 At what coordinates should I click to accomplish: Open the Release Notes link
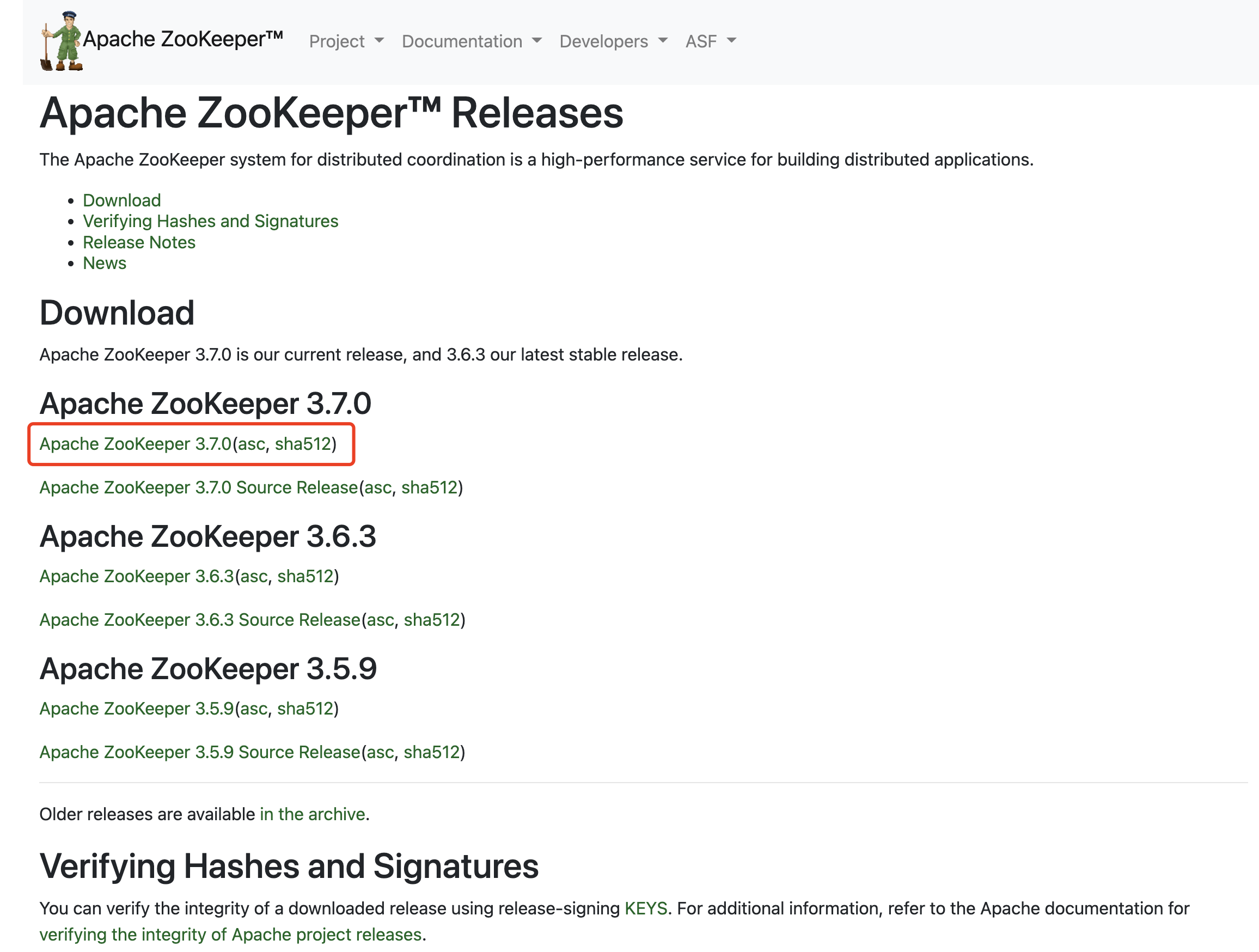point(139,242)
